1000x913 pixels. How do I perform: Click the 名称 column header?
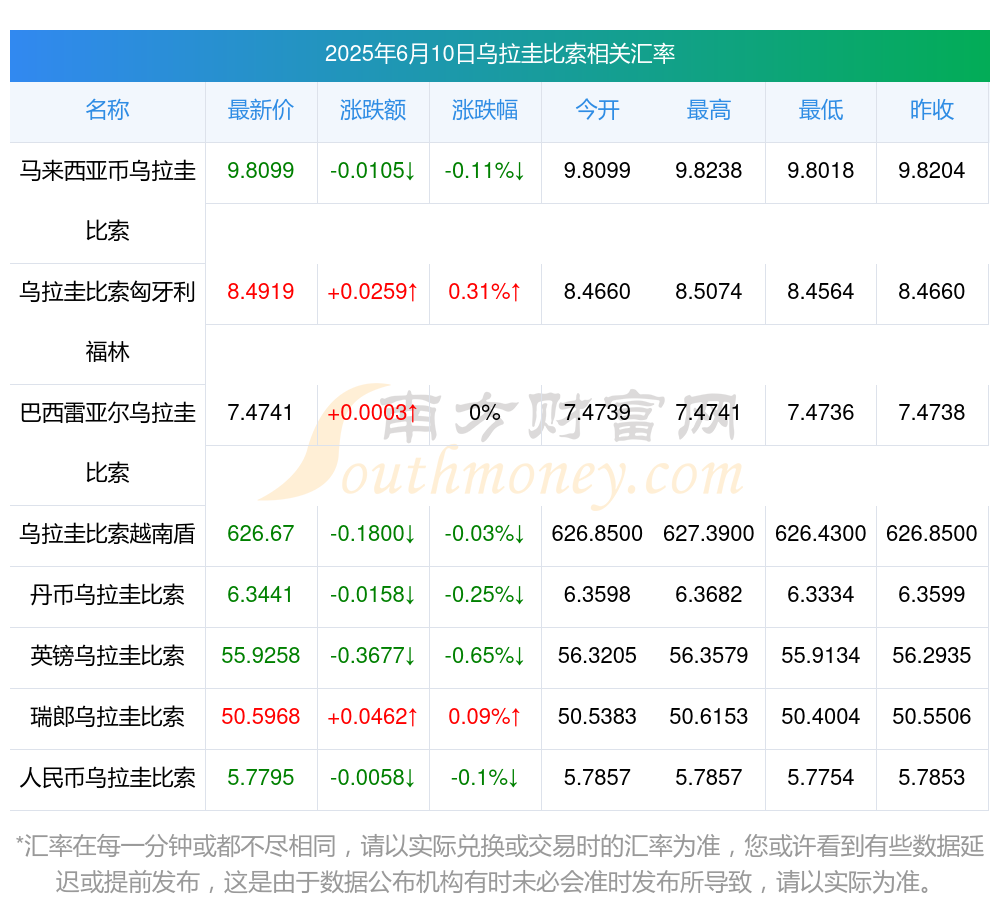tap(107, 110)
